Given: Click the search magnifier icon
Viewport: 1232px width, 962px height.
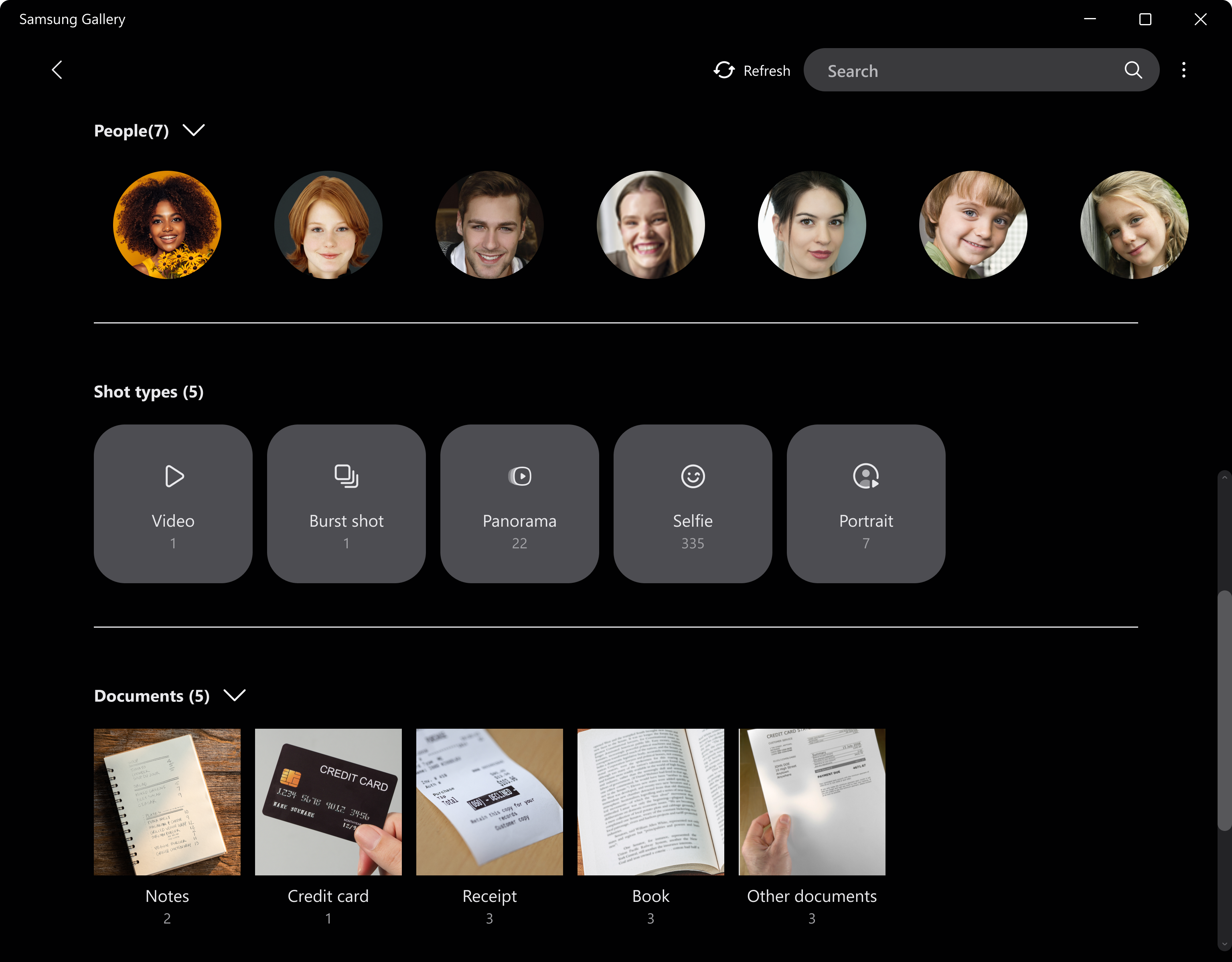Looking at the screenshot, I should [x=1133, y=70].
